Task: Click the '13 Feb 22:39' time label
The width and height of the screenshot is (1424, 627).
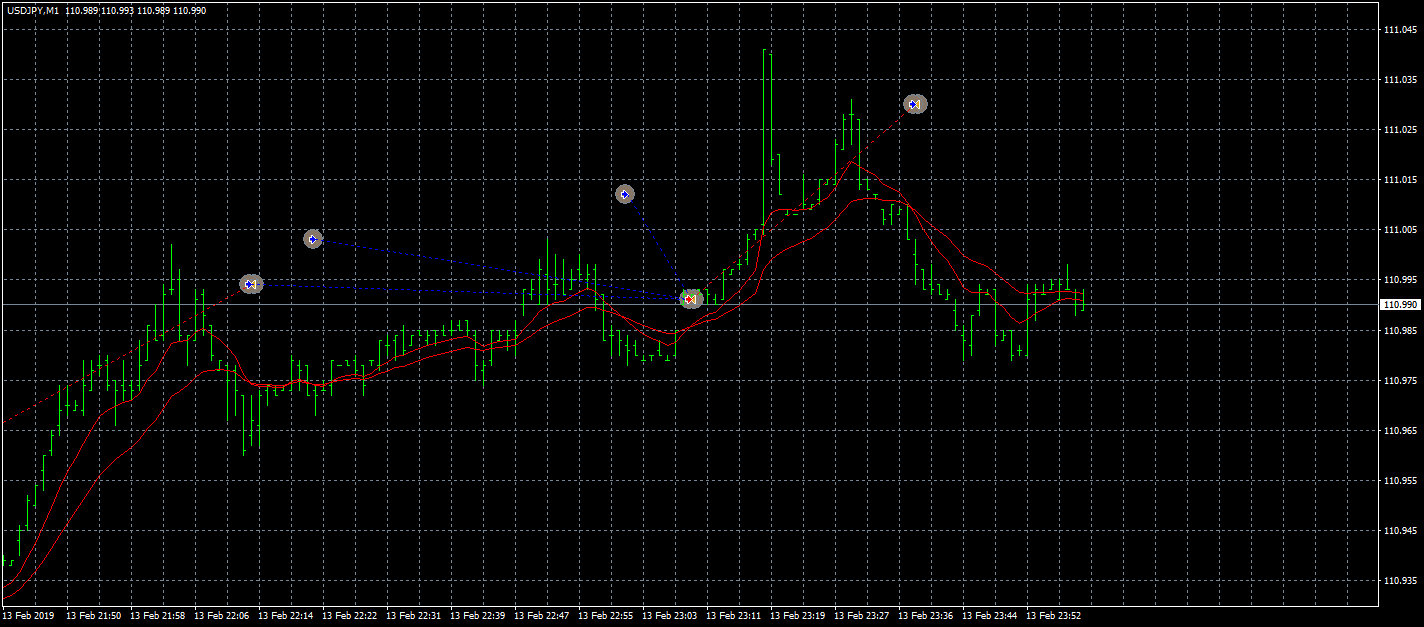Action: (477, 616)
